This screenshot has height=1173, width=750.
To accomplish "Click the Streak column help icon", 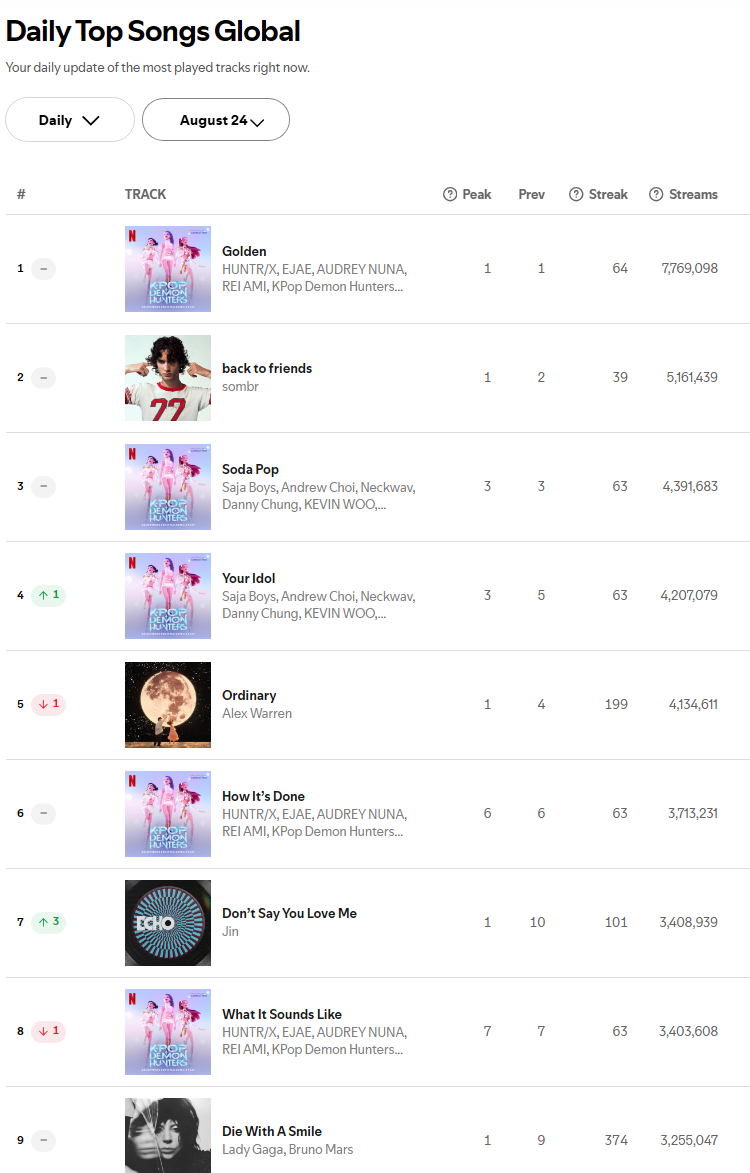I will pos(576,194).
